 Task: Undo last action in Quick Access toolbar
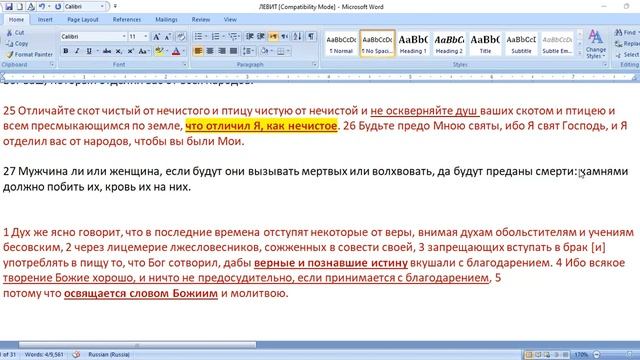(x=42, y=7)
